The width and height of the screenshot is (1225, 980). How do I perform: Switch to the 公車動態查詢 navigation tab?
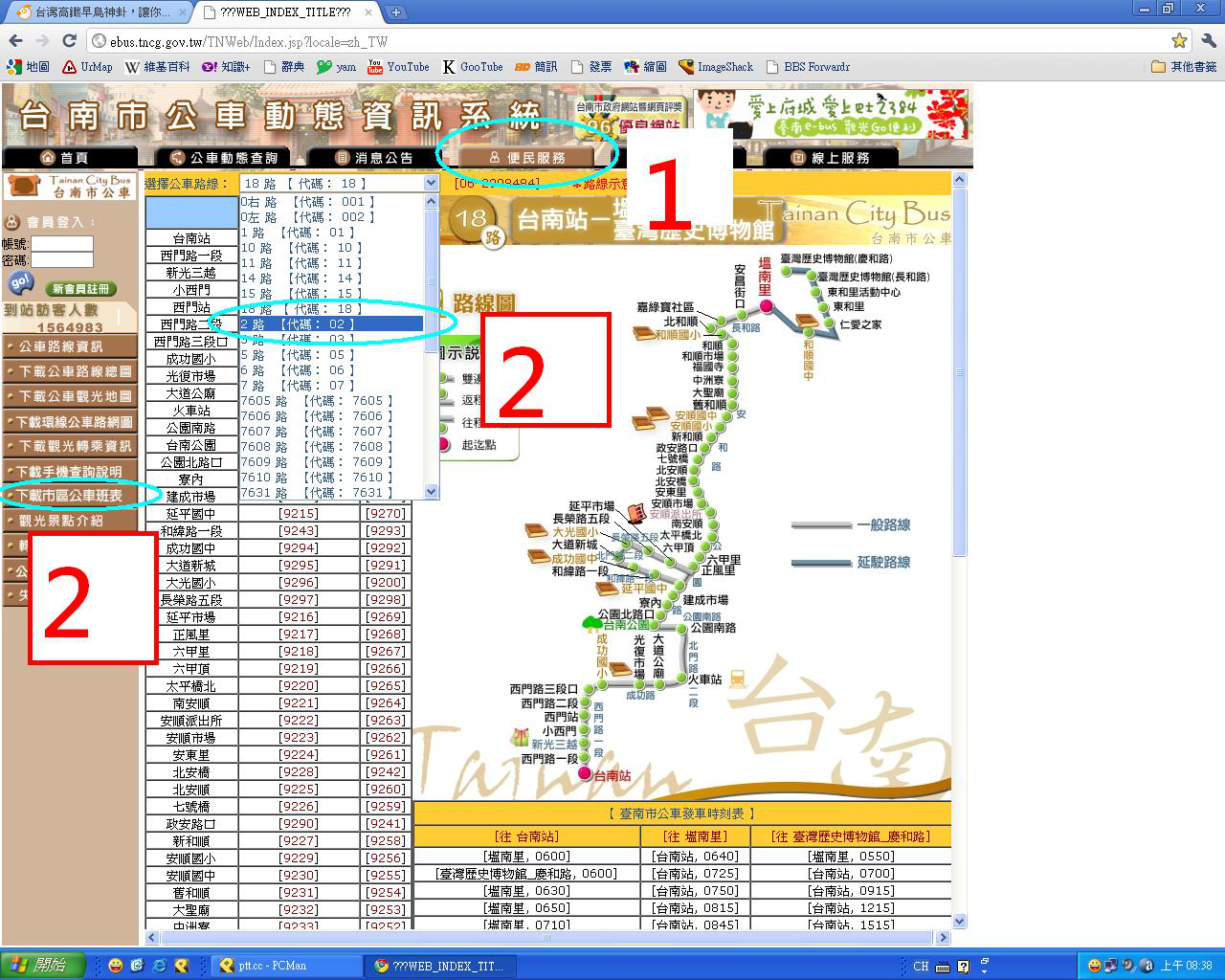[x=224, y=158]
